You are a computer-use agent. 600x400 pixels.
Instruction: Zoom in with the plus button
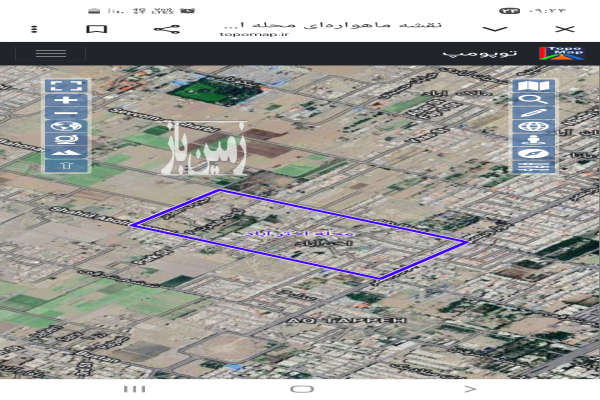66,101
